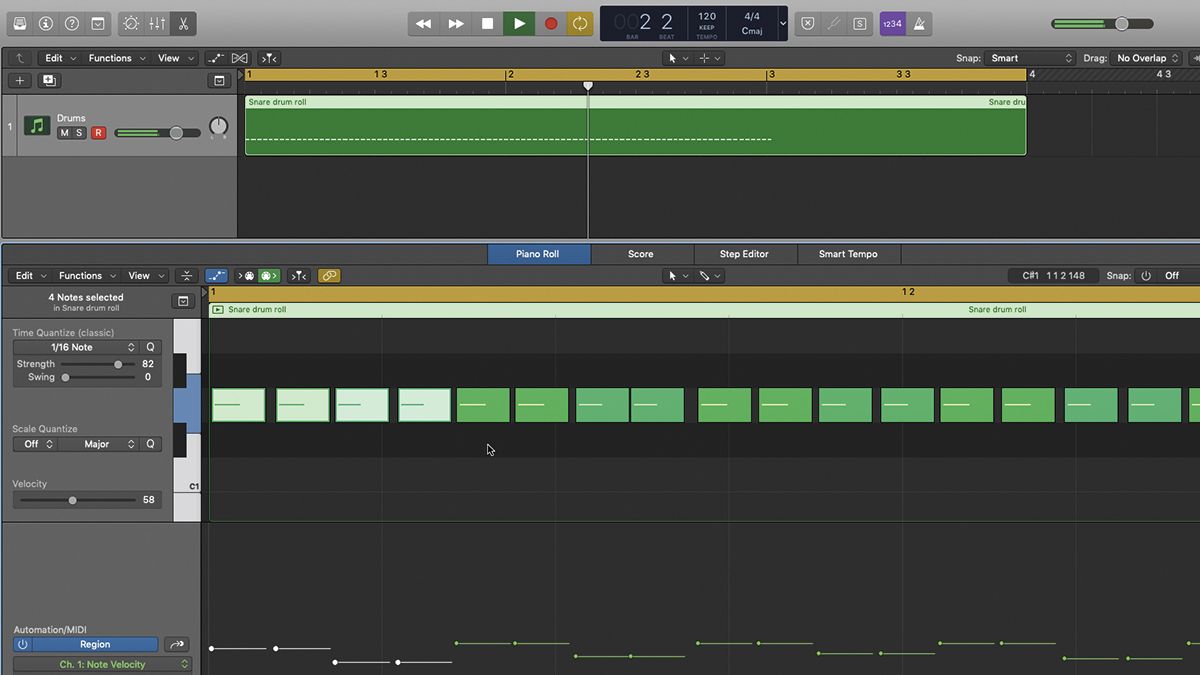Switch to the Smart Tempo tab
Screen dimensions: 1200x675
click(848, 254)
